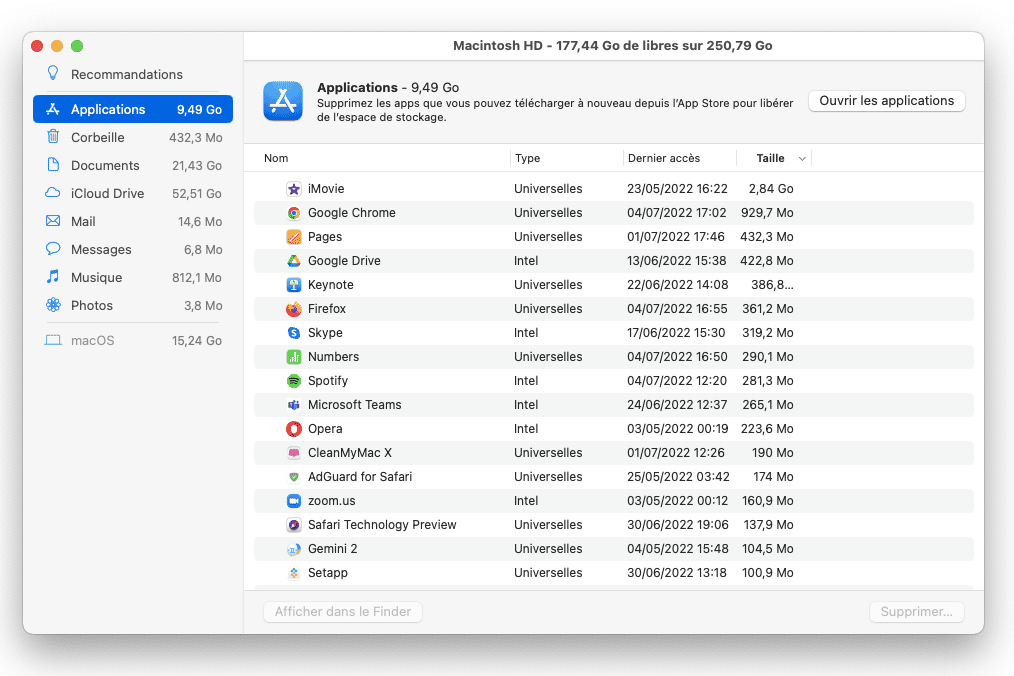The image size is (1014, 676).
Task: Minimize window with yellow button
Action: (57, 46)
